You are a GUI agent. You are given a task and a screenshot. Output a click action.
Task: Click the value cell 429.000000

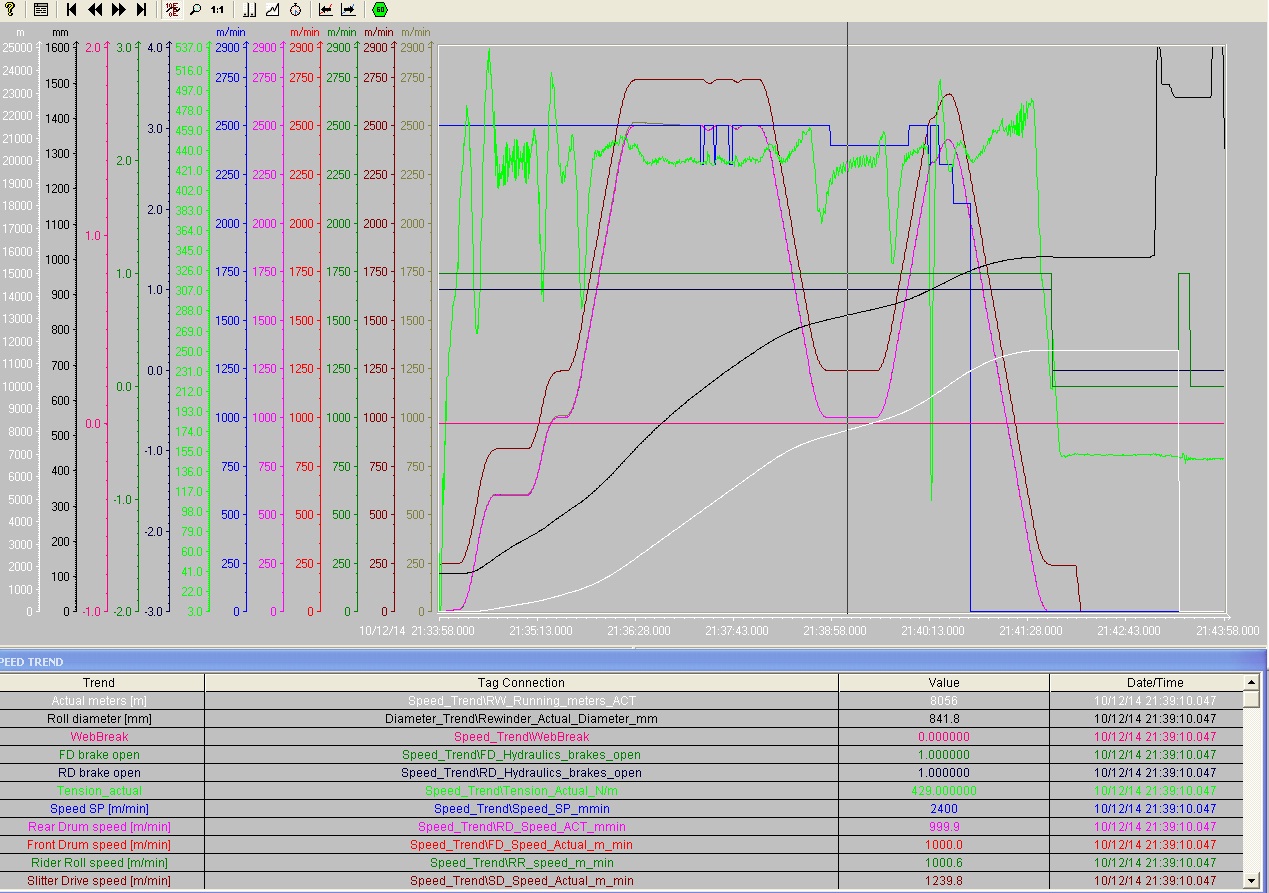(944, 791)
